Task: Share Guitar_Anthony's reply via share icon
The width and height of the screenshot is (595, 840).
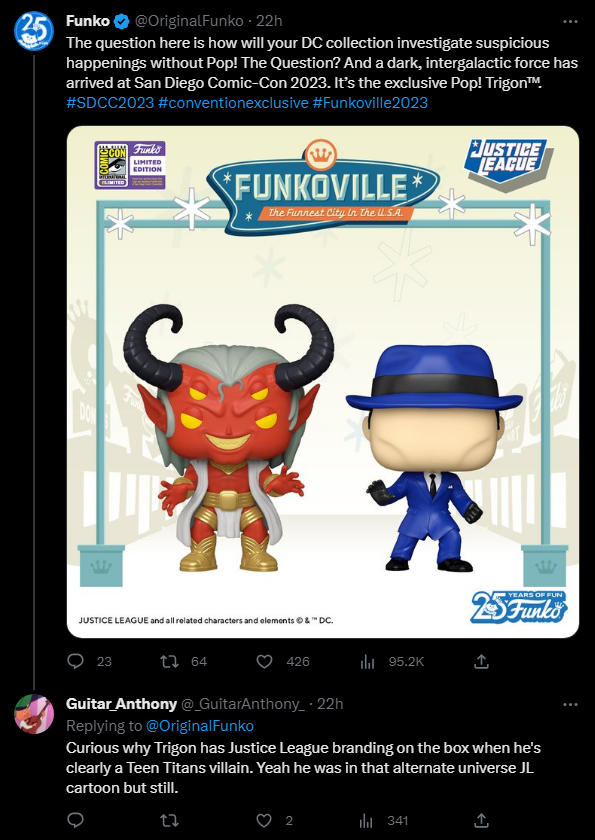Action: (x=481, y=820)
